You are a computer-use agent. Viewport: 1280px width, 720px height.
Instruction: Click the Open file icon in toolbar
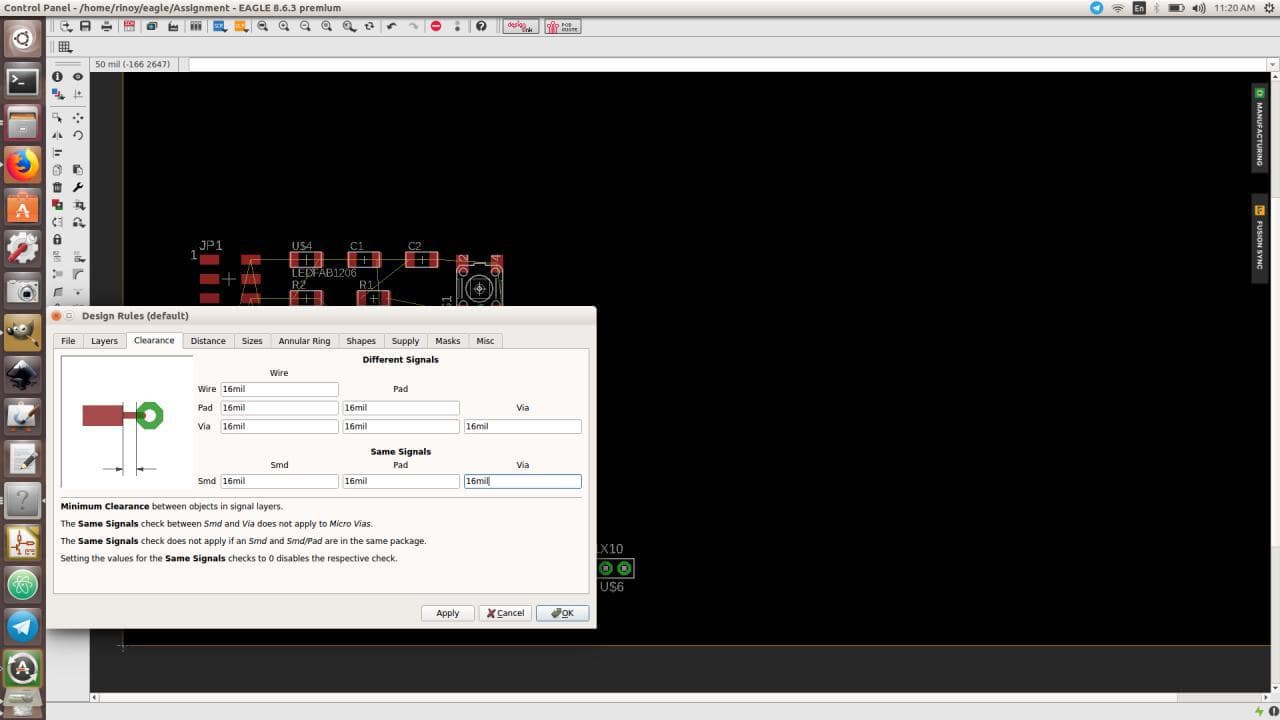coord(66,26)
